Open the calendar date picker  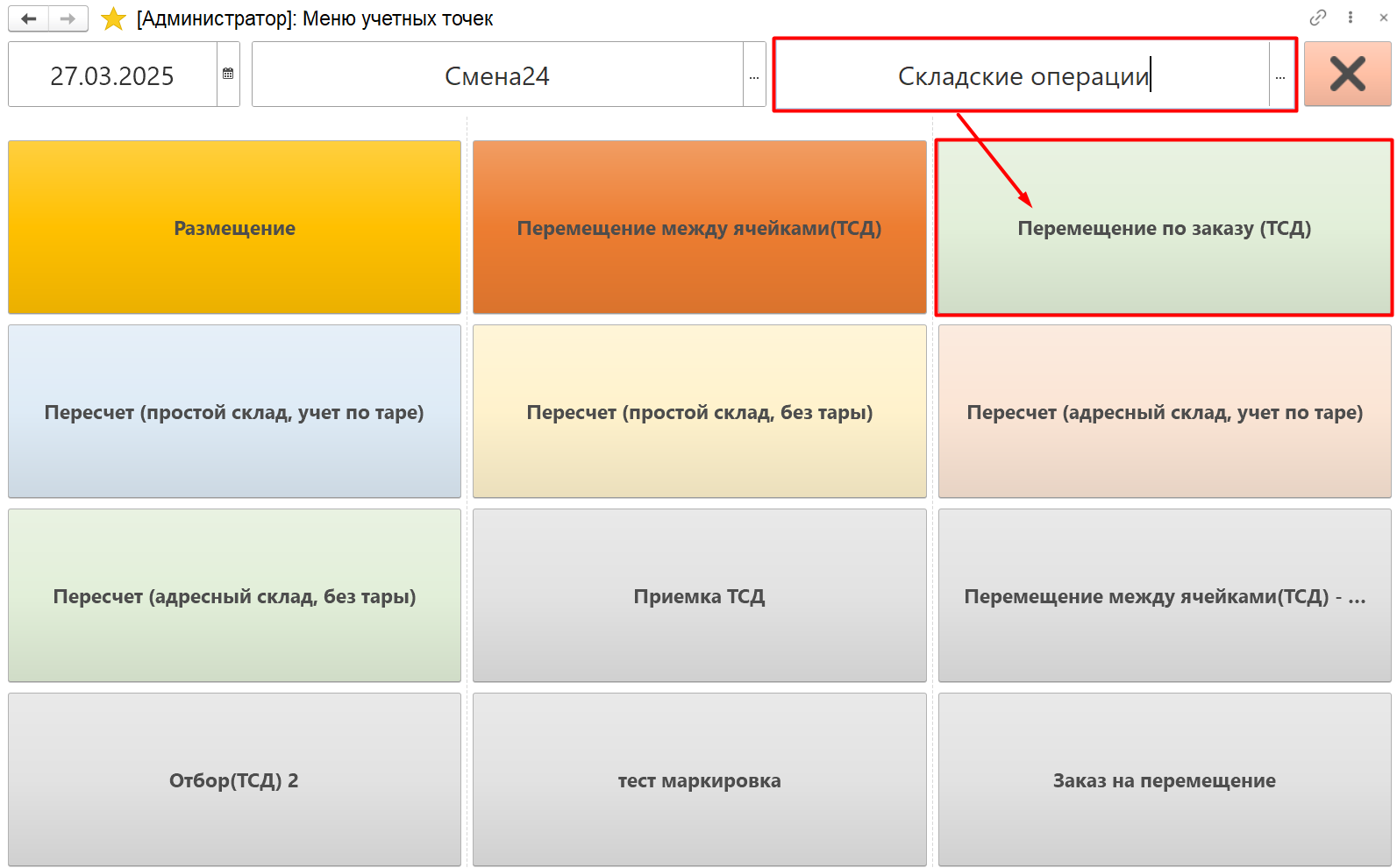click(x=228, y=75)
